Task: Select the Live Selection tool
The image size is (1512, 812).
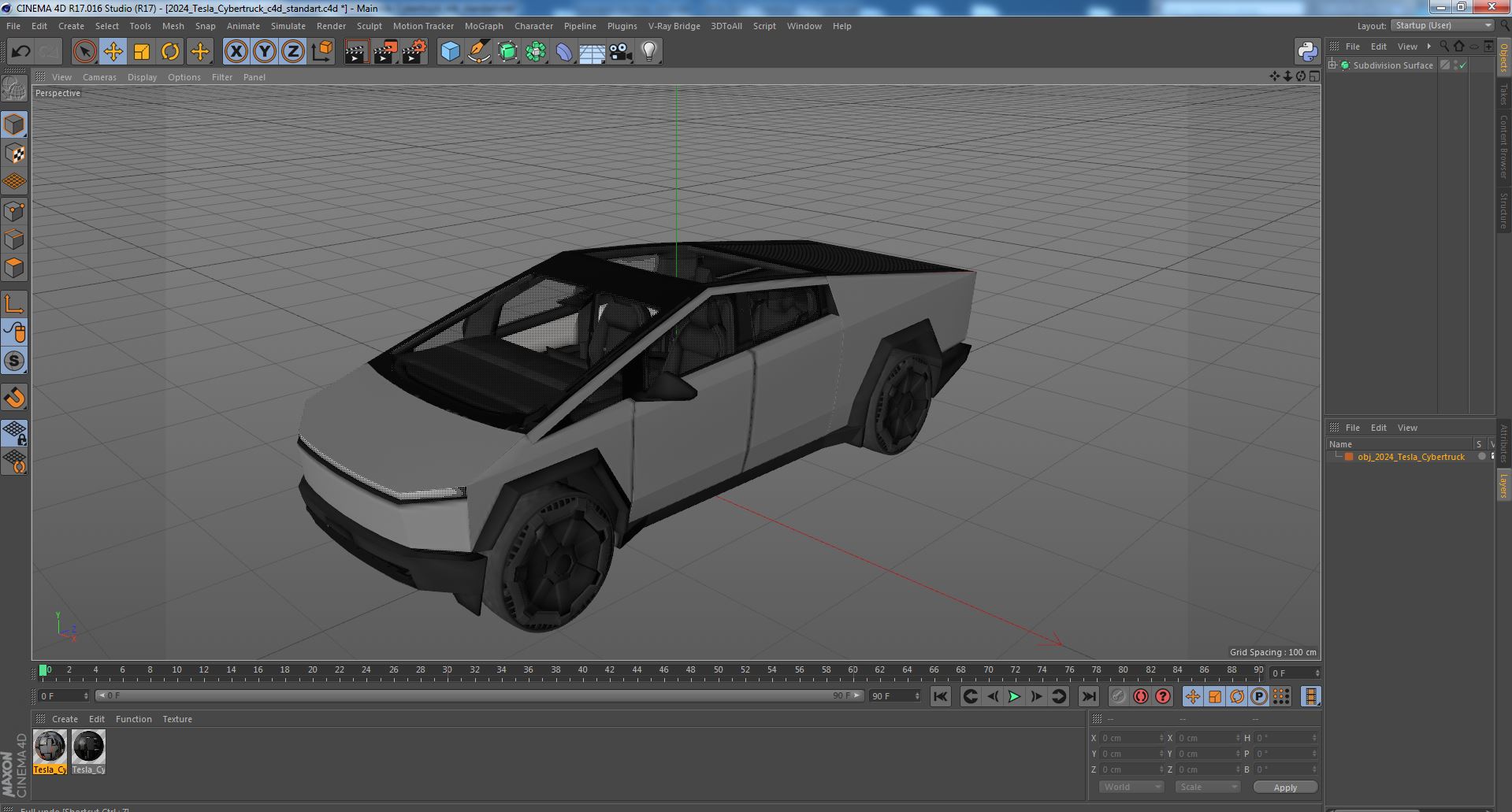Action: [x=84, y=52]
